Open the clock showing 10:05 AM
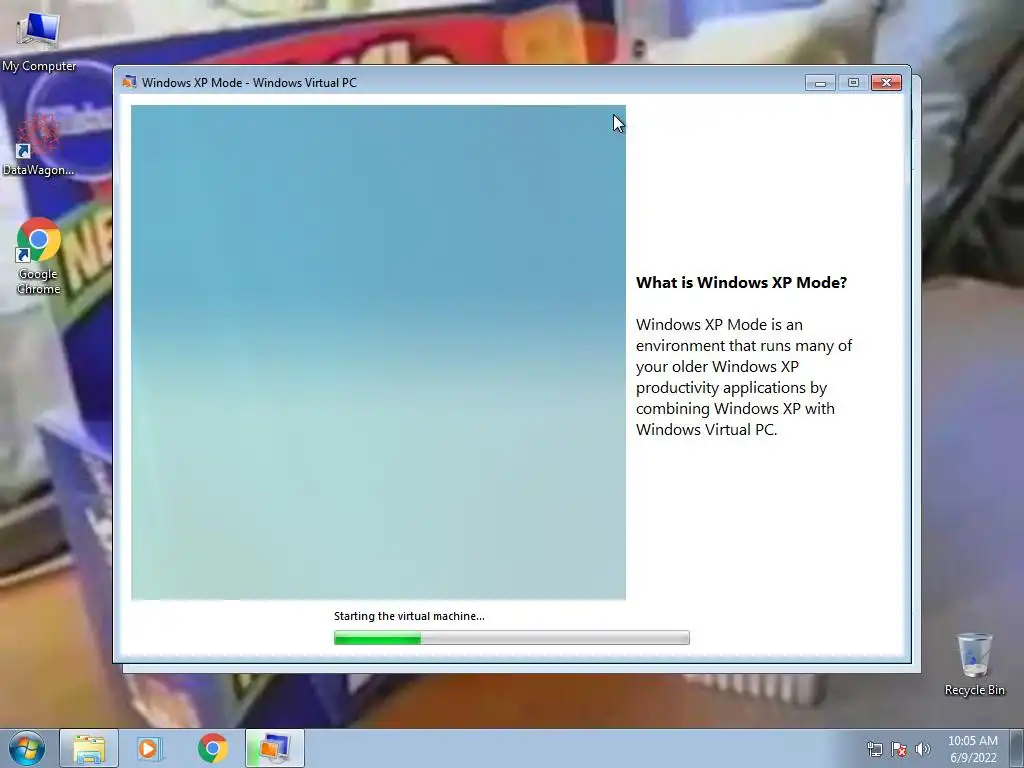 973,749
